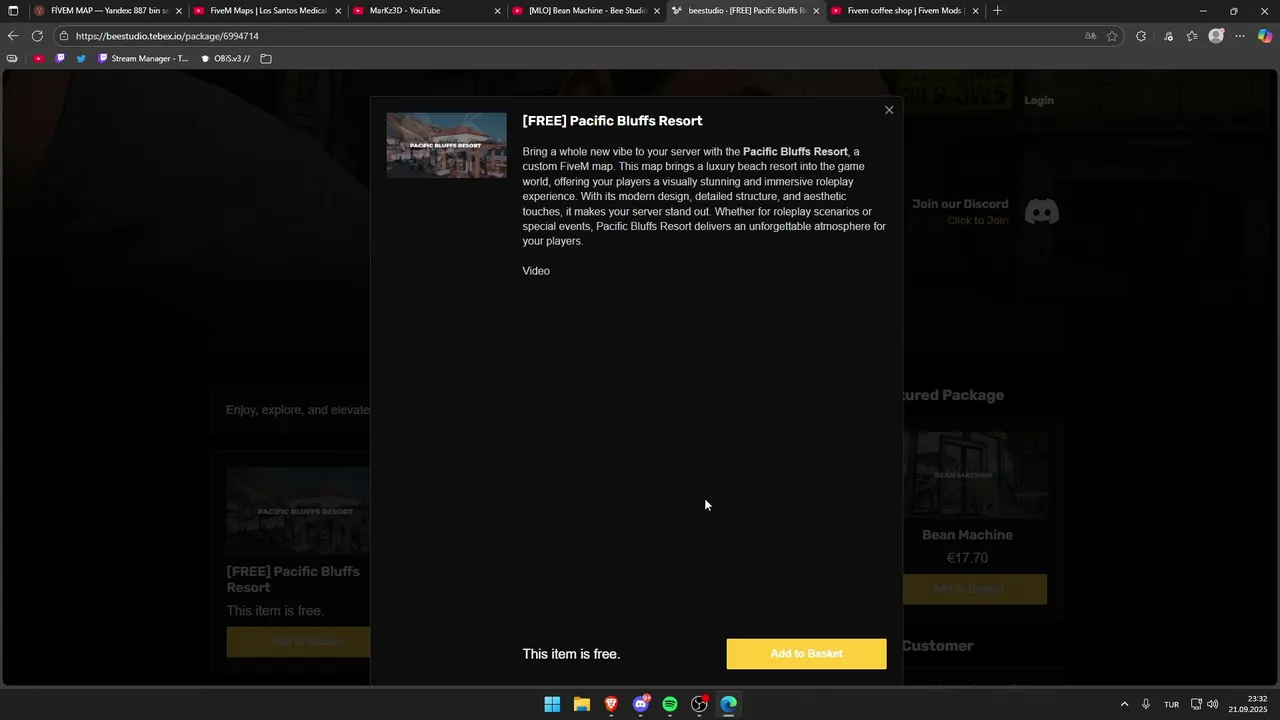Open the tab actions menu icon
Screen dimensions: 1280x720
pyautogui.click(x=13, y=11)
